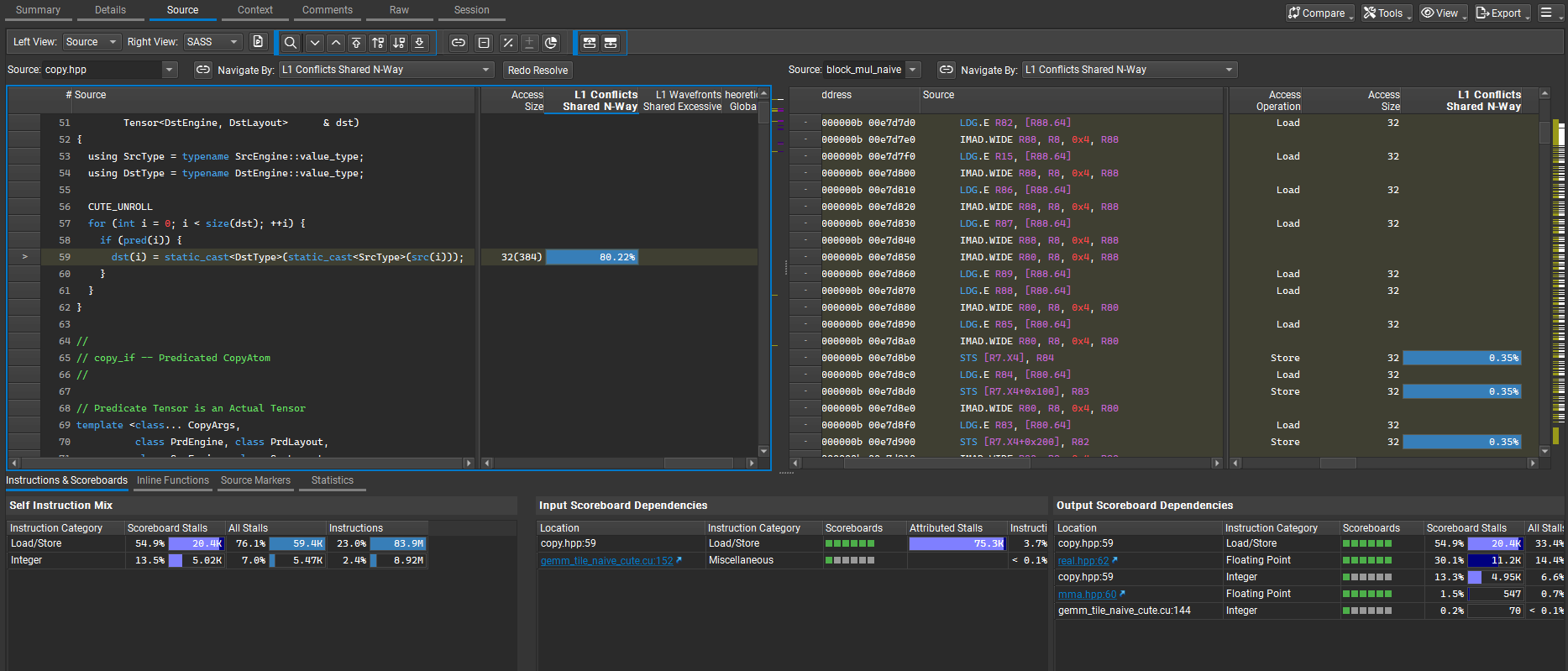Open the Inline Functions tab
The height and width of the screenshot is (671, 1568).
173,480
